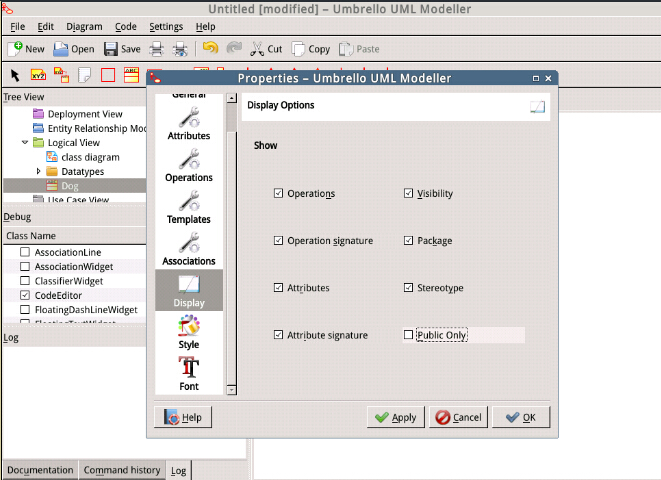The height and width of the screenshot is (480, 661).
Task: Click the Apply button
Action: [395, 417]
